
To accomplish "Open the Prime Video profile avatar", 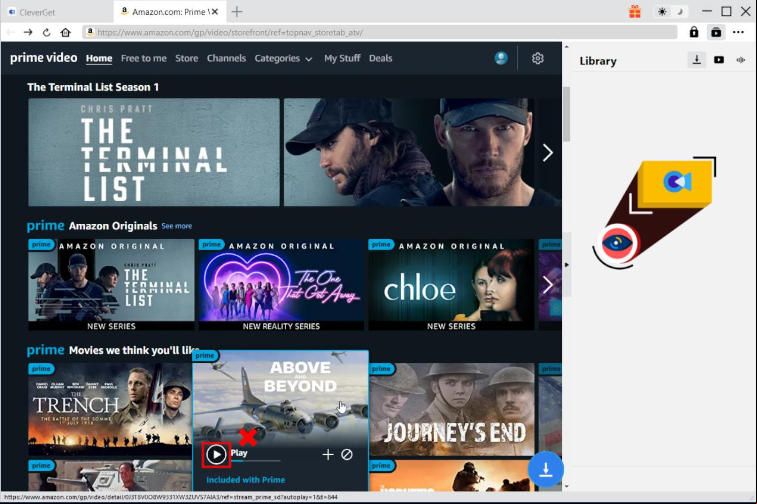I will [x=501, y=58].
